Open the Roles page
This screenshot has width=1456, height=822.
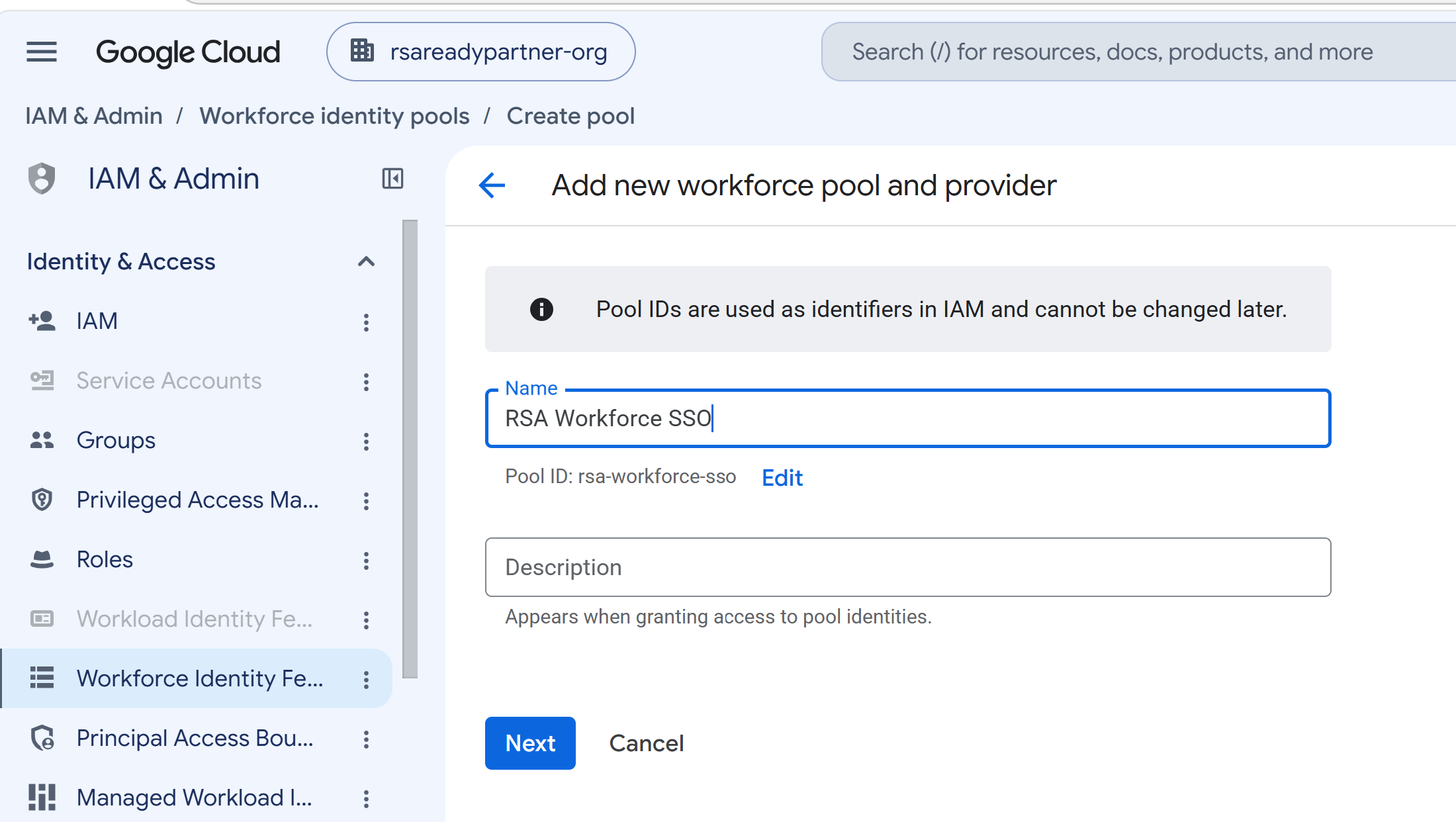105,559
